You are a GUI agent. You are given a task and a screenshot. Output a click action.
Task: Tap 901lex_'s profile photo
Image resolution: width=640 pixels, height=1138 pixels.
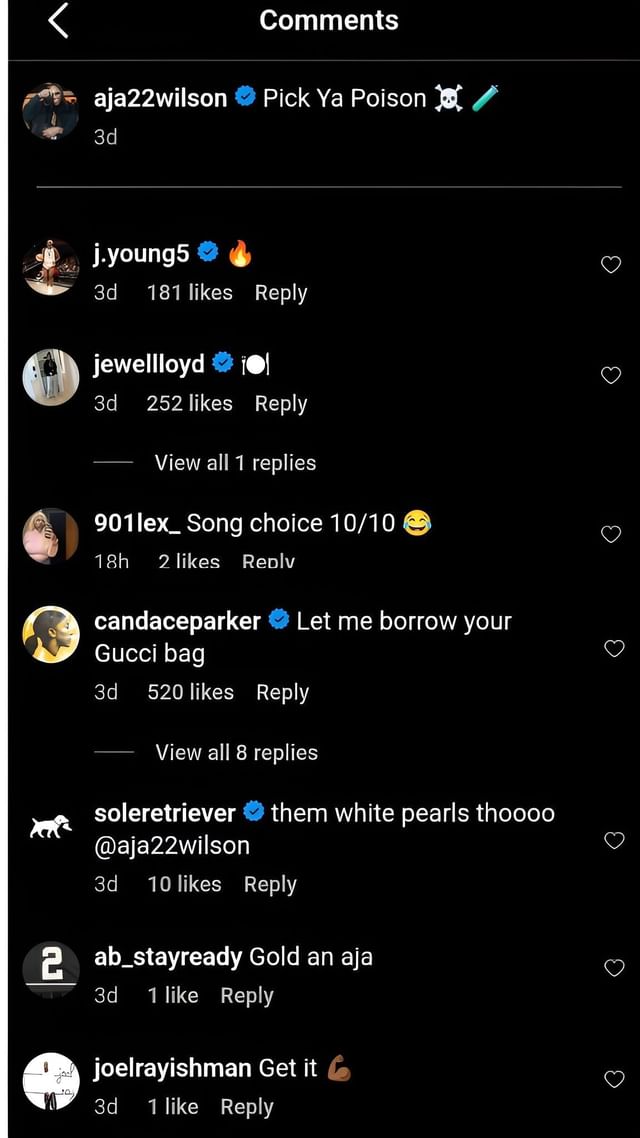pyautogui.click(x=50, y=535)
